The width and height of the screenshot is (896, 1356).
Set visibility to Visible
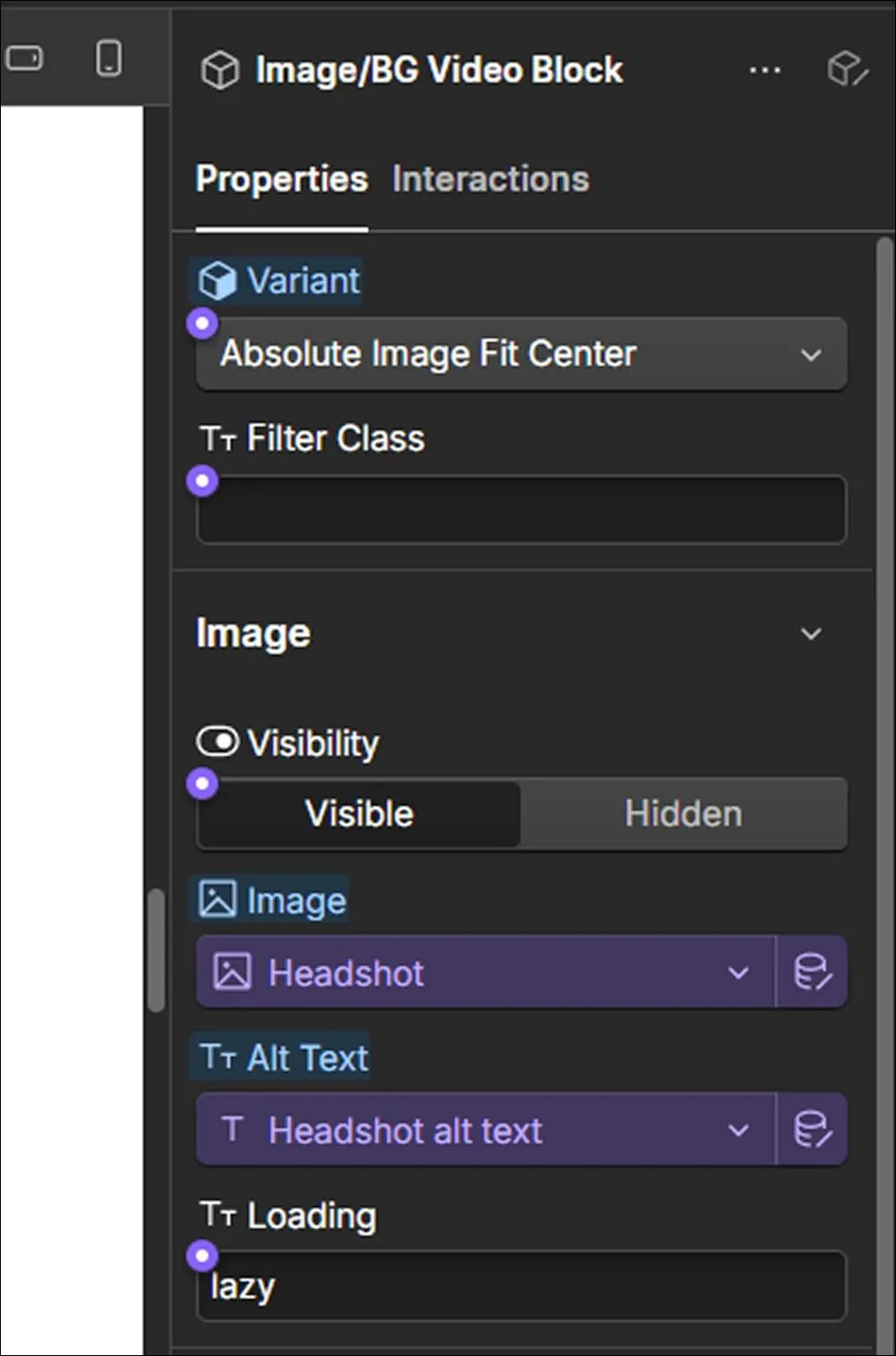pyautogui.click(x=358, y=814)
